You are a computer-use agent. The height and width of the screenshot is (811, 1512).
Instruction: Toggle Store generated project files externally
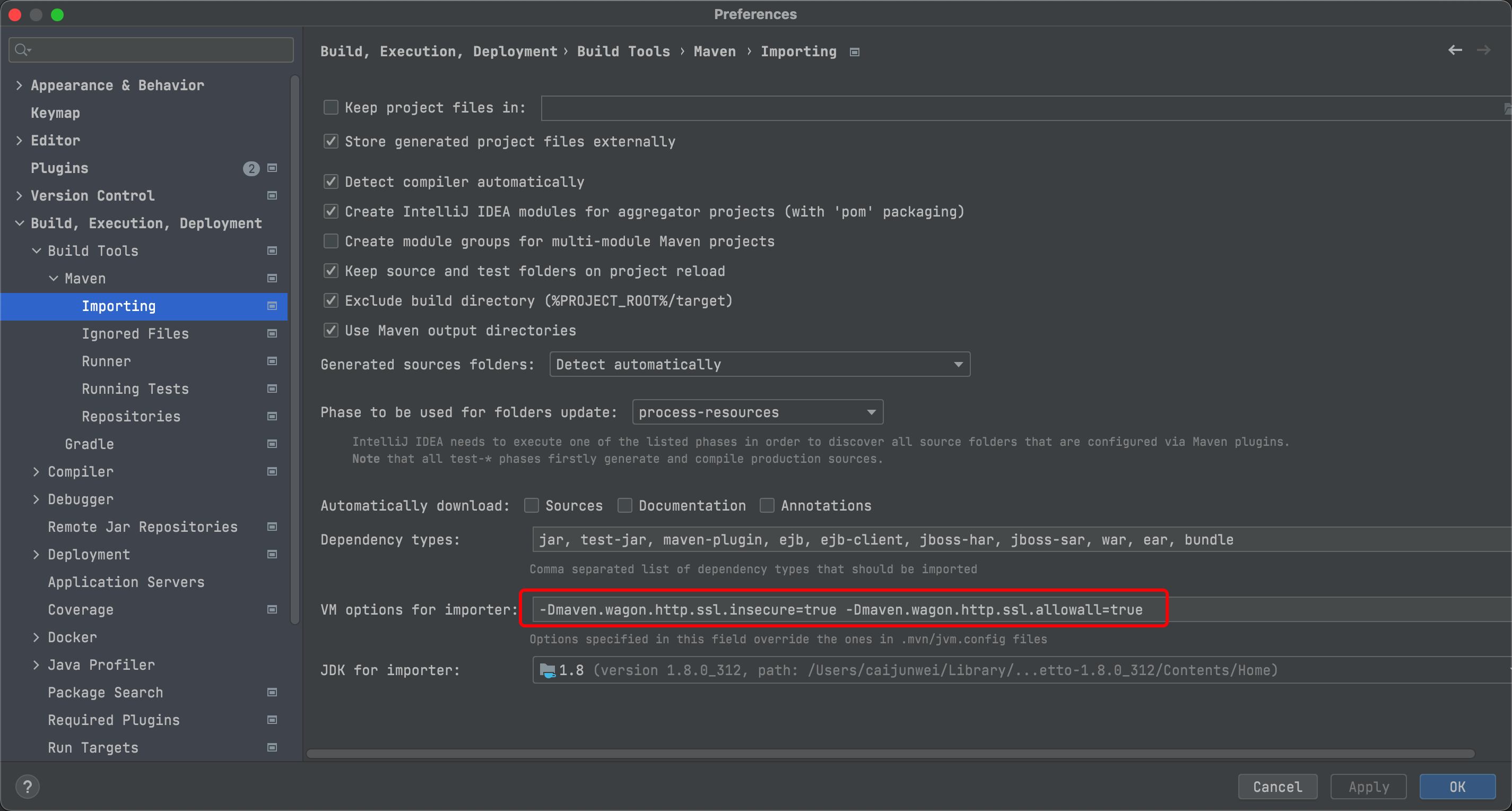click(331, 142)
